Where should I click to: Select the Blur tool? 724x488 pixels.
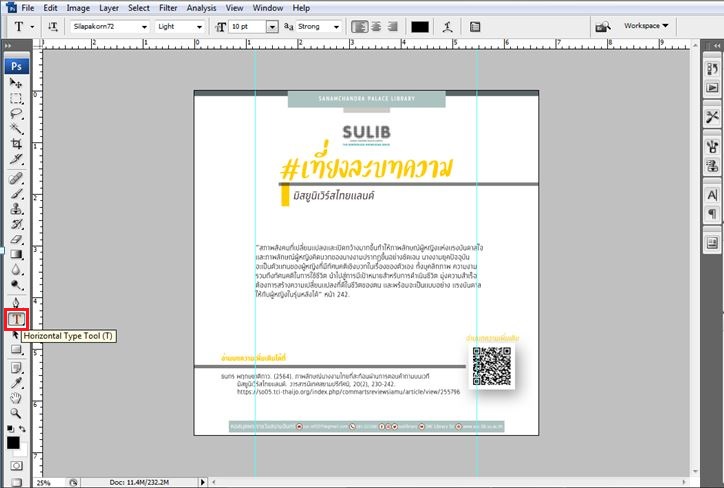[16, 270]
